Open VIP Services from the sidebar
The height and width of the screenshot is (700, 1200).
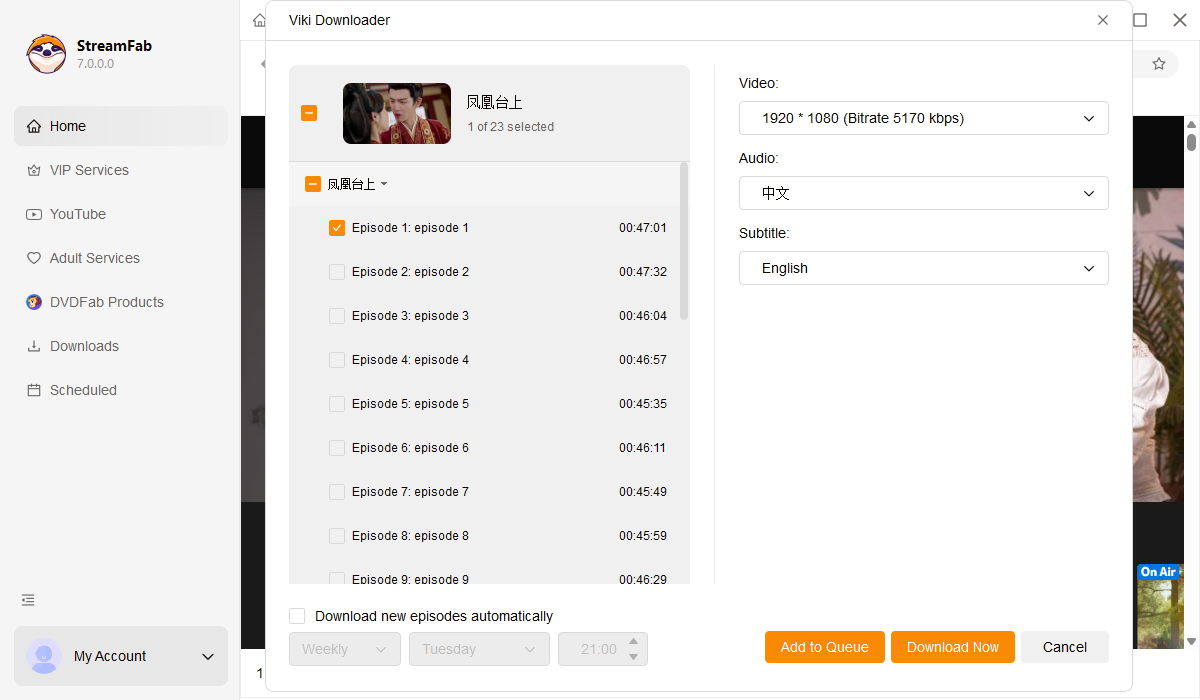coord(88,170)
